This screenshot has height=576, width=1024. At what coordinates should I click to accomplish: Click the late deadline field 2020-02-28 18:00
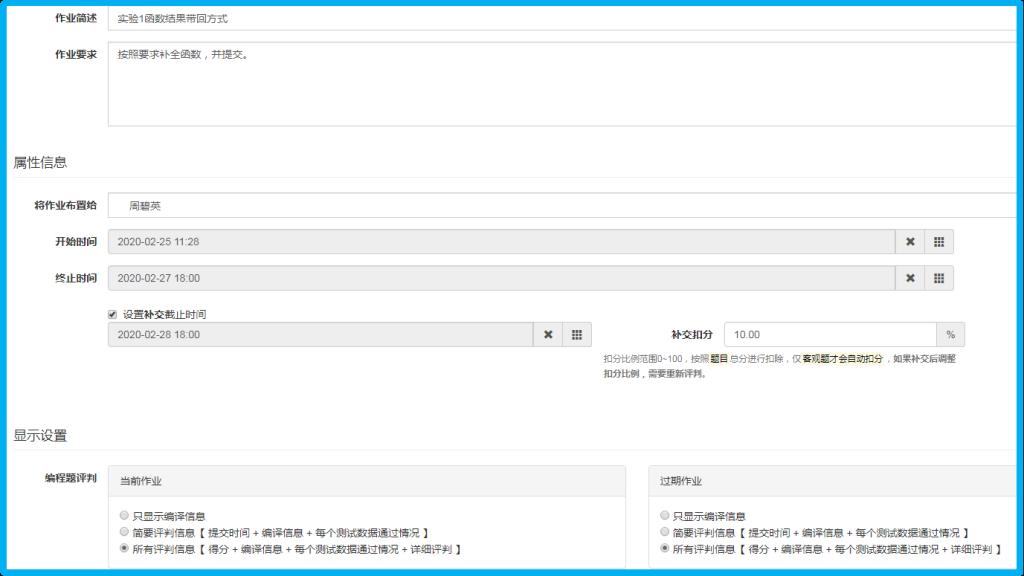coord(320,334)
